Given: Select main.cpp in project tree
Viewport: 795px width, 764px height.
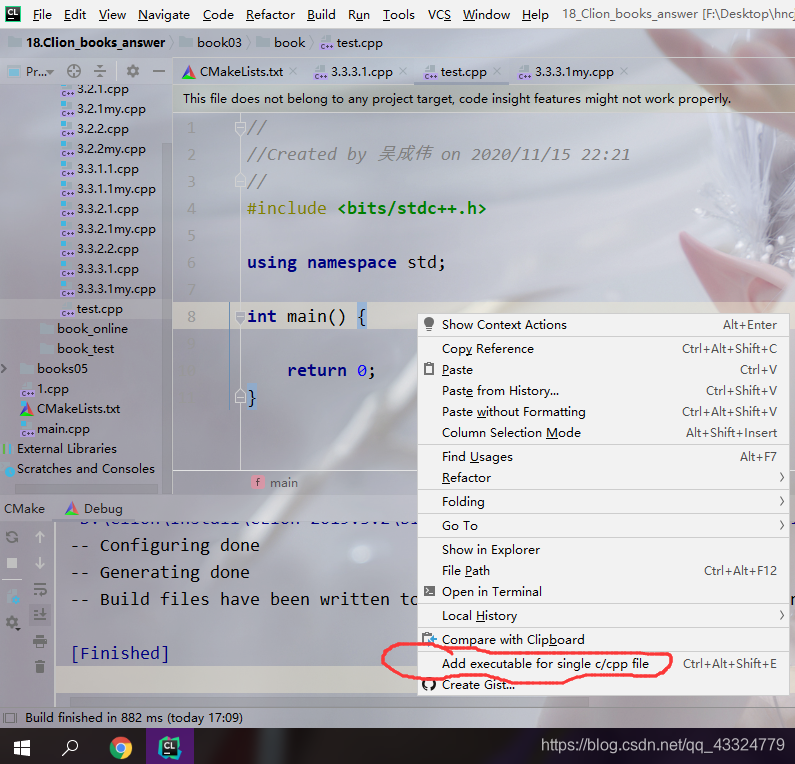Looking at the screenshot, I should [55, 429].
